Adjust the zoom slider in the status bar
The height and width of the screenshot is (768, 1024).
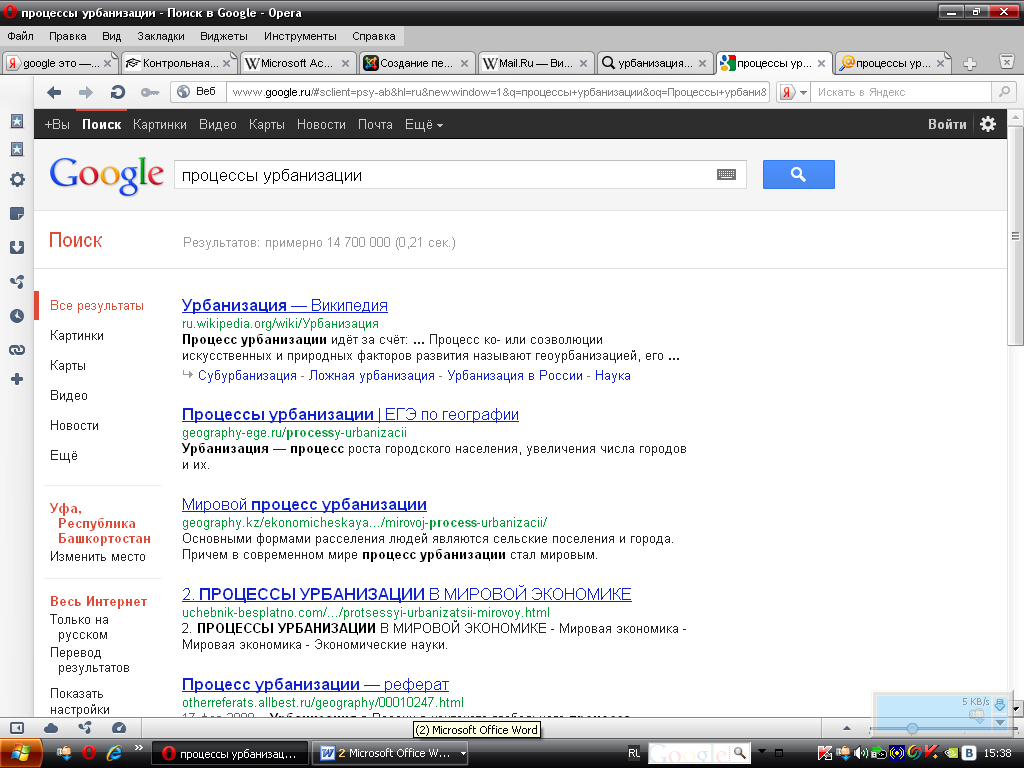click(912, 728)
